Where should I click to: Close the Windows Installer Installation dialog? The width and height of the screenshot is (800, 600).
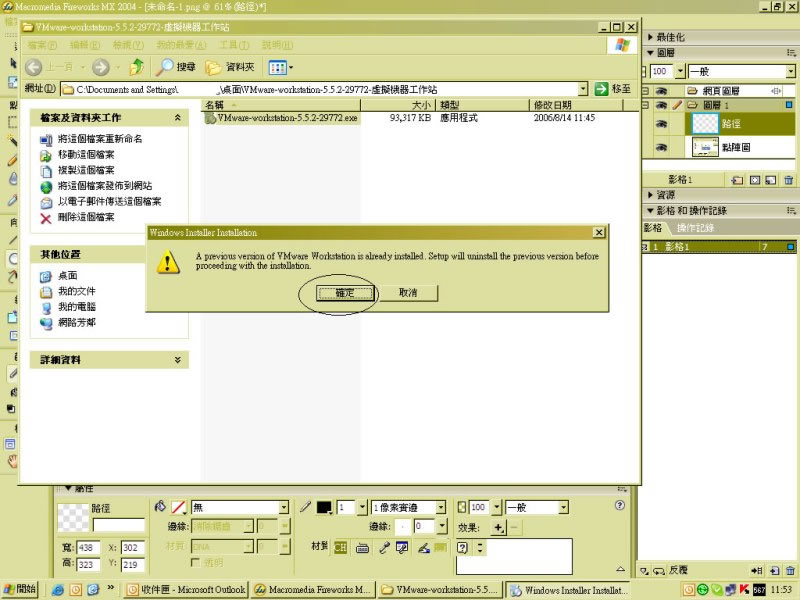click(599, 233)
